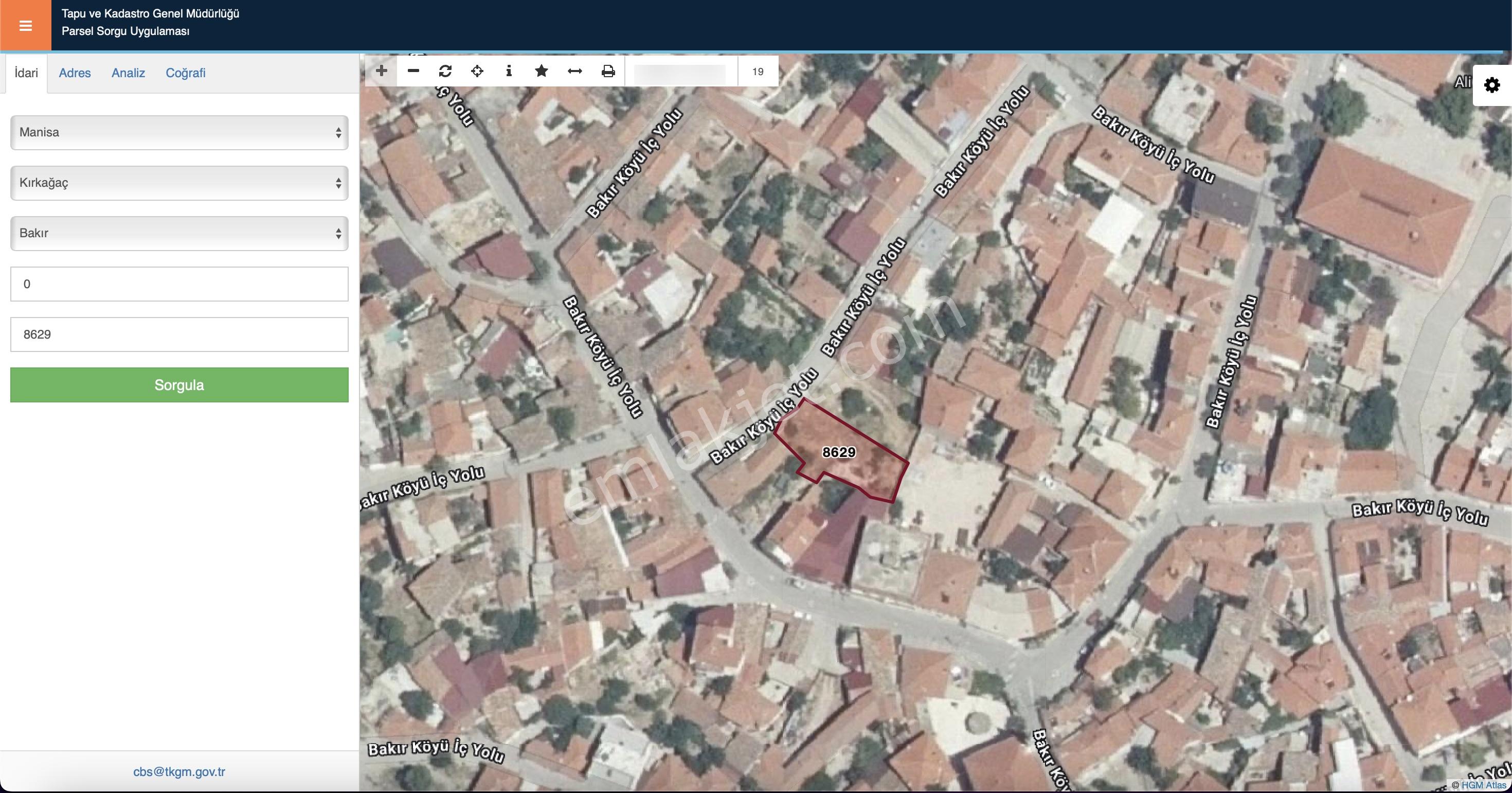The height and width of the screenshot is (793, 1512).
Task: Expand the Bakır neighborhood dropdown
Action: click(179, 233)
